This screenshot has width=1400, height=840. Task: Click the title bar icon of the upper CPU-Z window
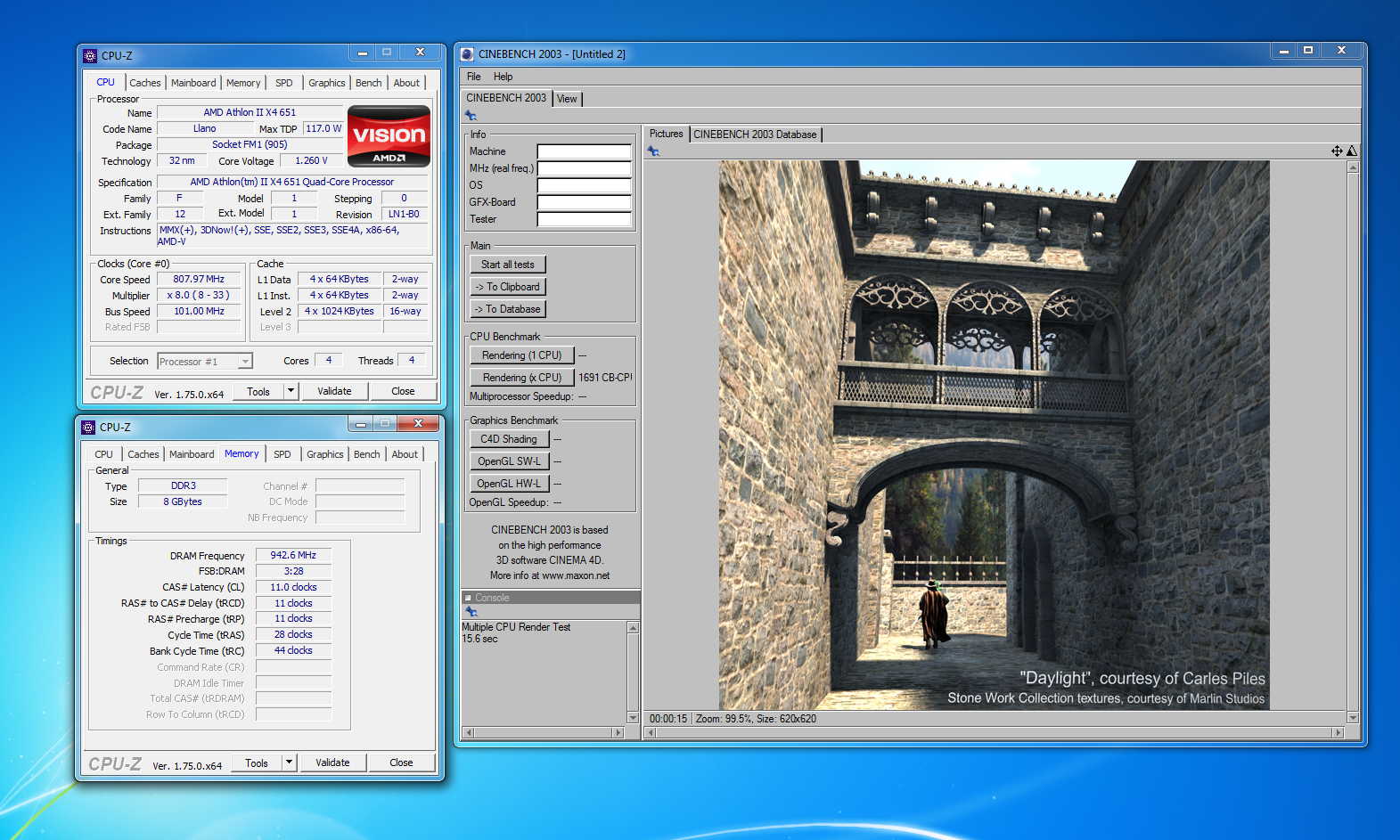(90, 56)
